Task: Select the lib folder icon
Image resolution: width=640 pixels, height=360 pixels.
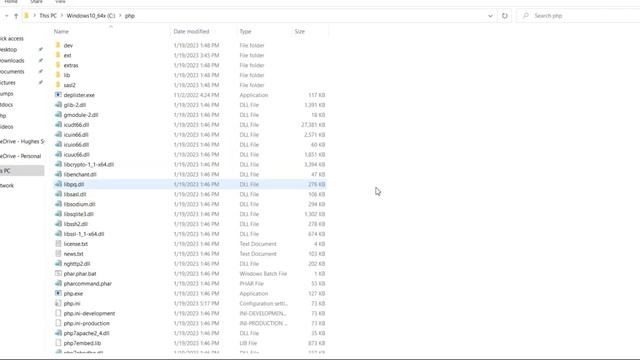Action: click(x=58, y=75)
